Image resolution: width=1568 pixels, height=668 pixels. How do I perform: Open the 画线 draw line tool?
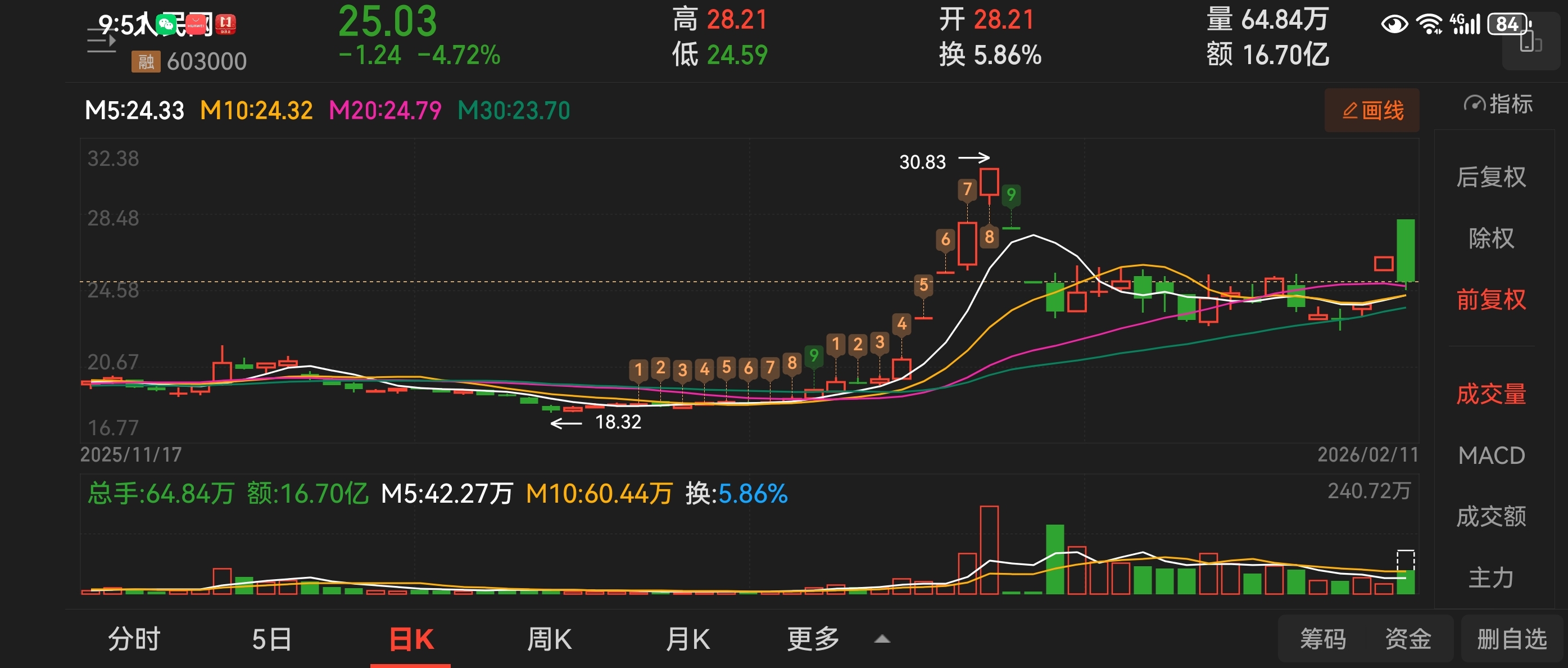pos(1371,110)
